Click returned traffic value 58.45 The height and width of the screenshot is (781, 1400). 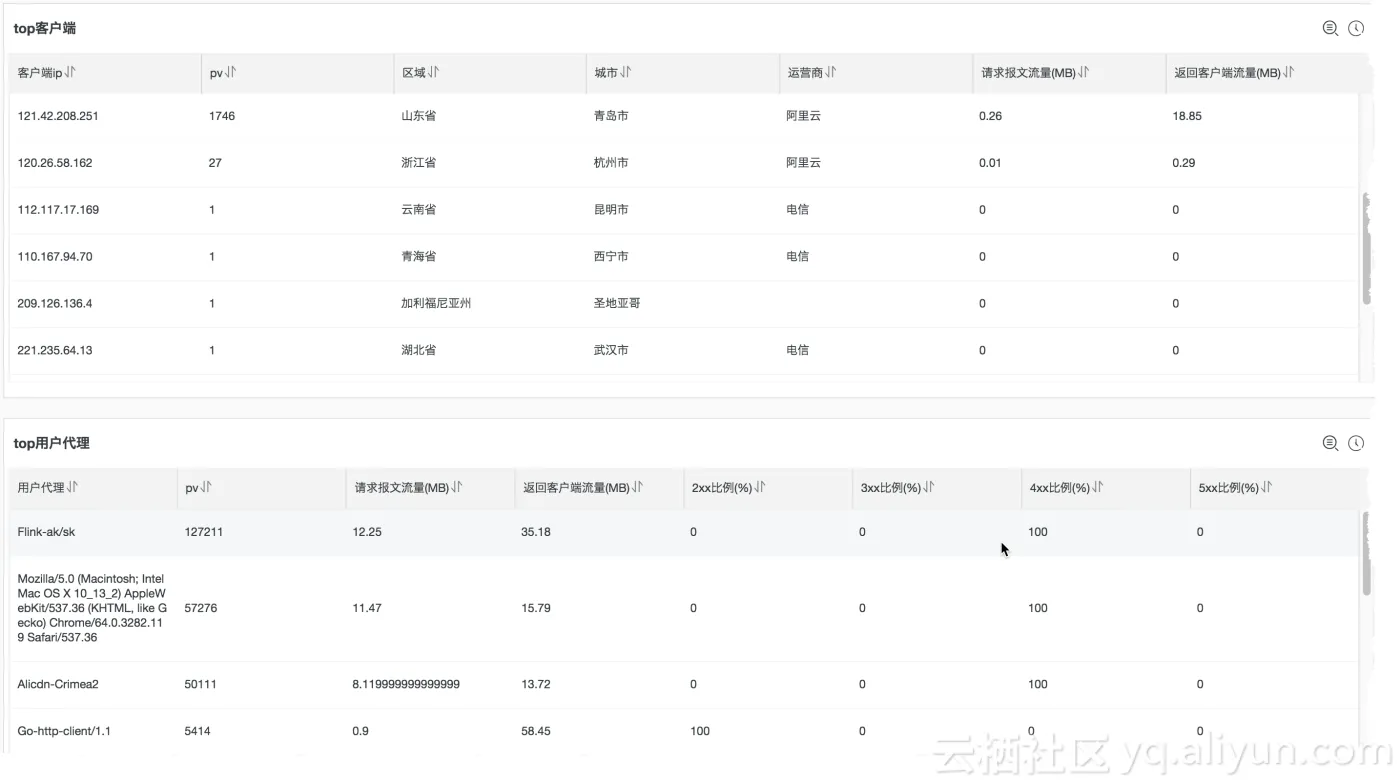point(536,732)
